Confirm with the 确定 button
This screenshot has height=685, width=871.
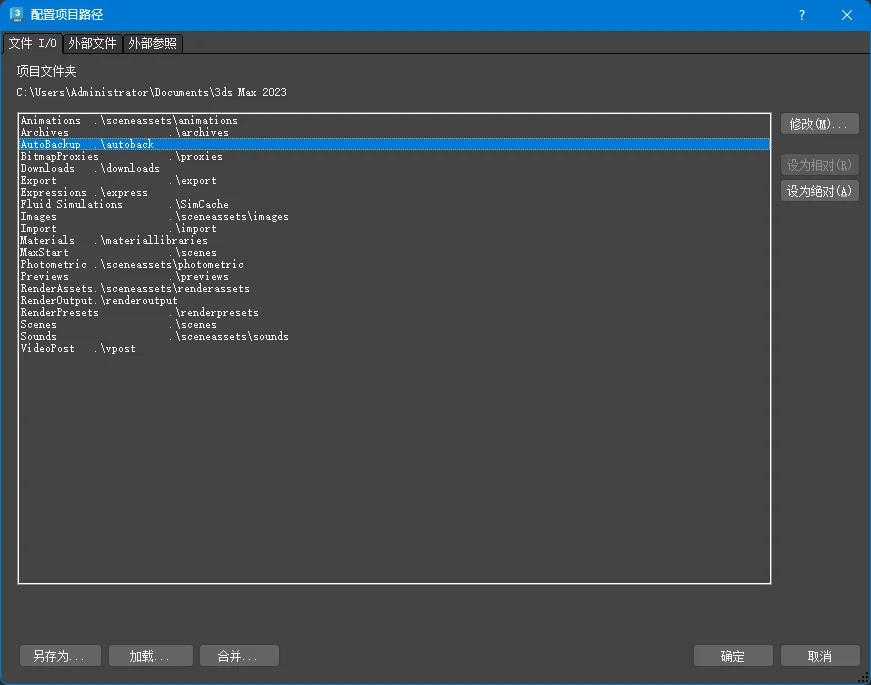(x=732, y=656)
